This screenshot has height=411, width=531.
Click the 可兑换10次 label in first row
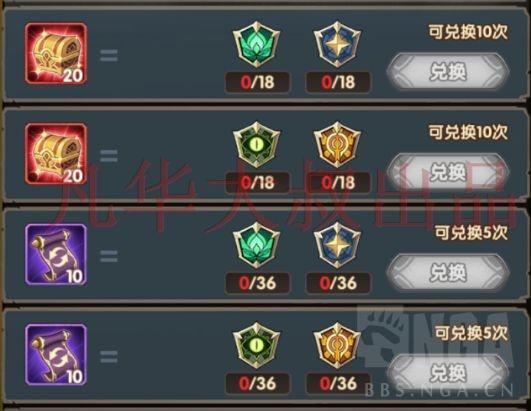(468, 32)
